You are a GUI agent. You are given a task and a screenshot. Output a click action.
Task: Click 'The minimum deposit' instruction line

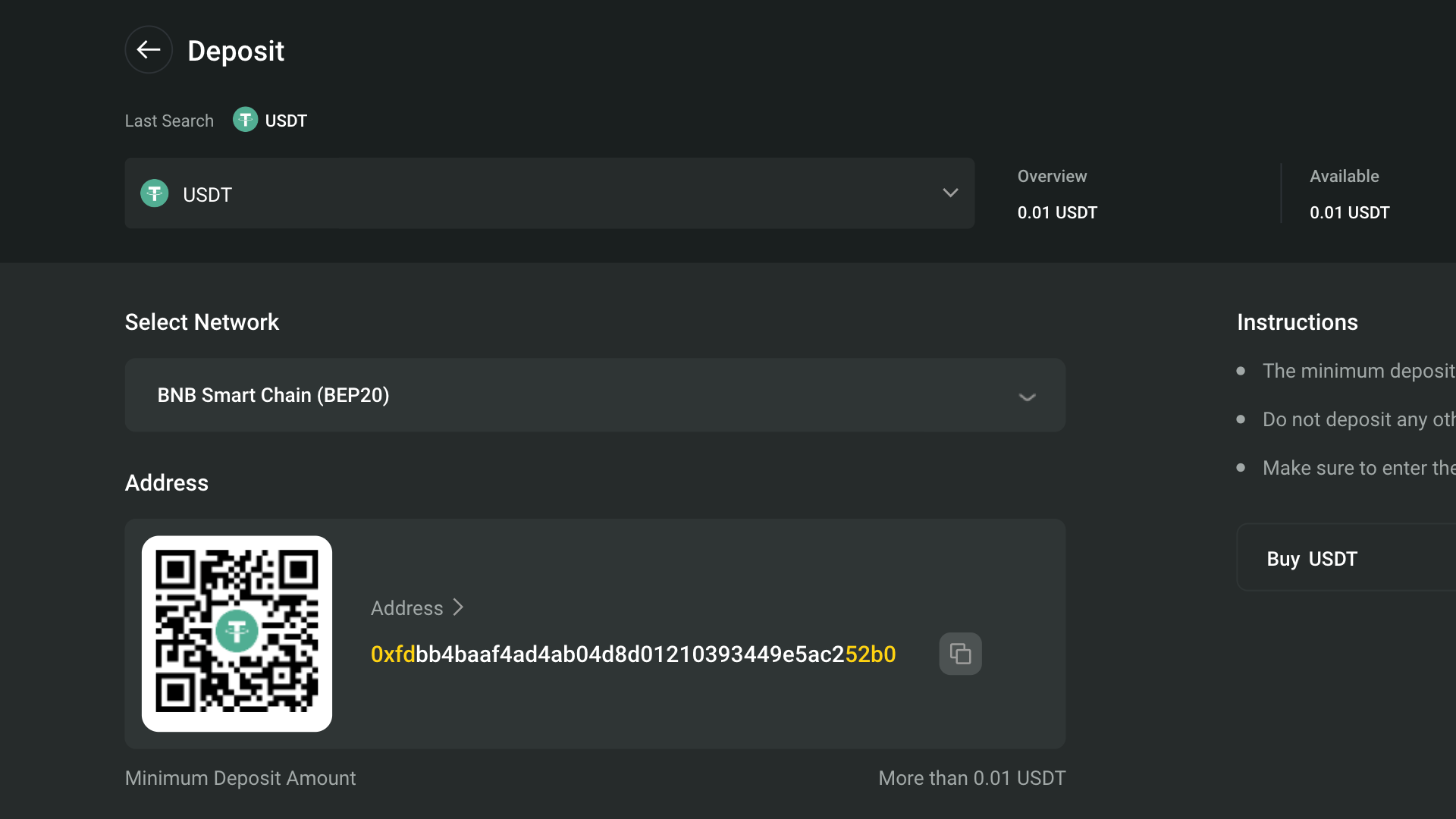[x=1359, y=371]
